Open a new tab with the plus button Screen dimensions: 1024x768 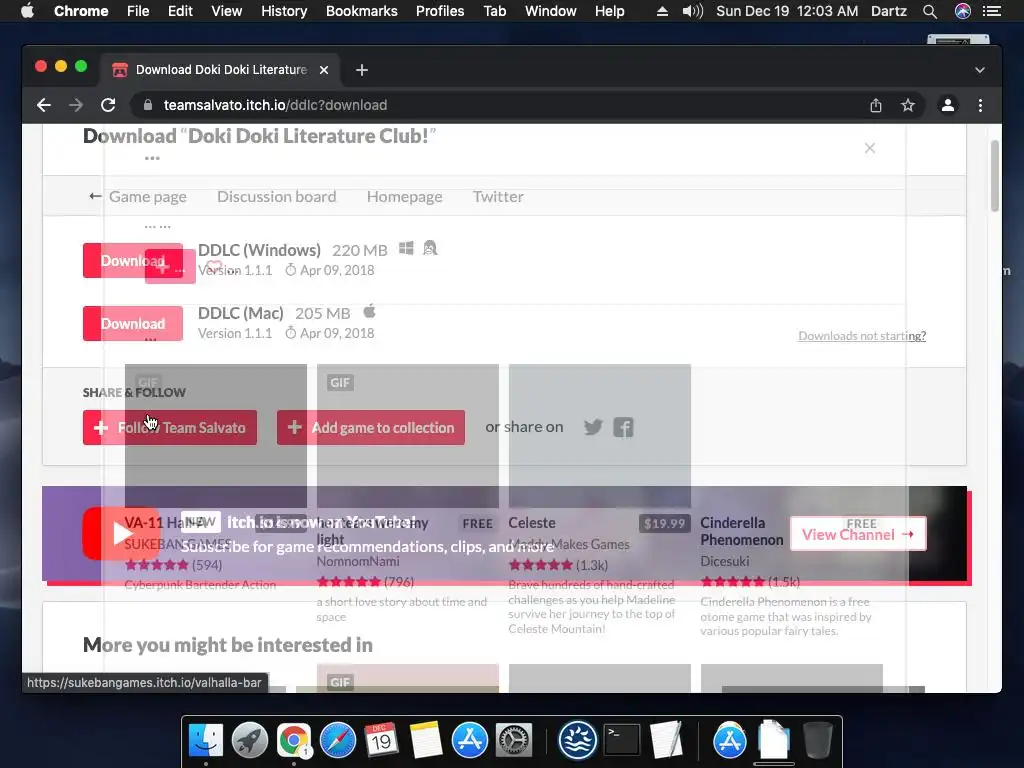click(x=362, y=70)
